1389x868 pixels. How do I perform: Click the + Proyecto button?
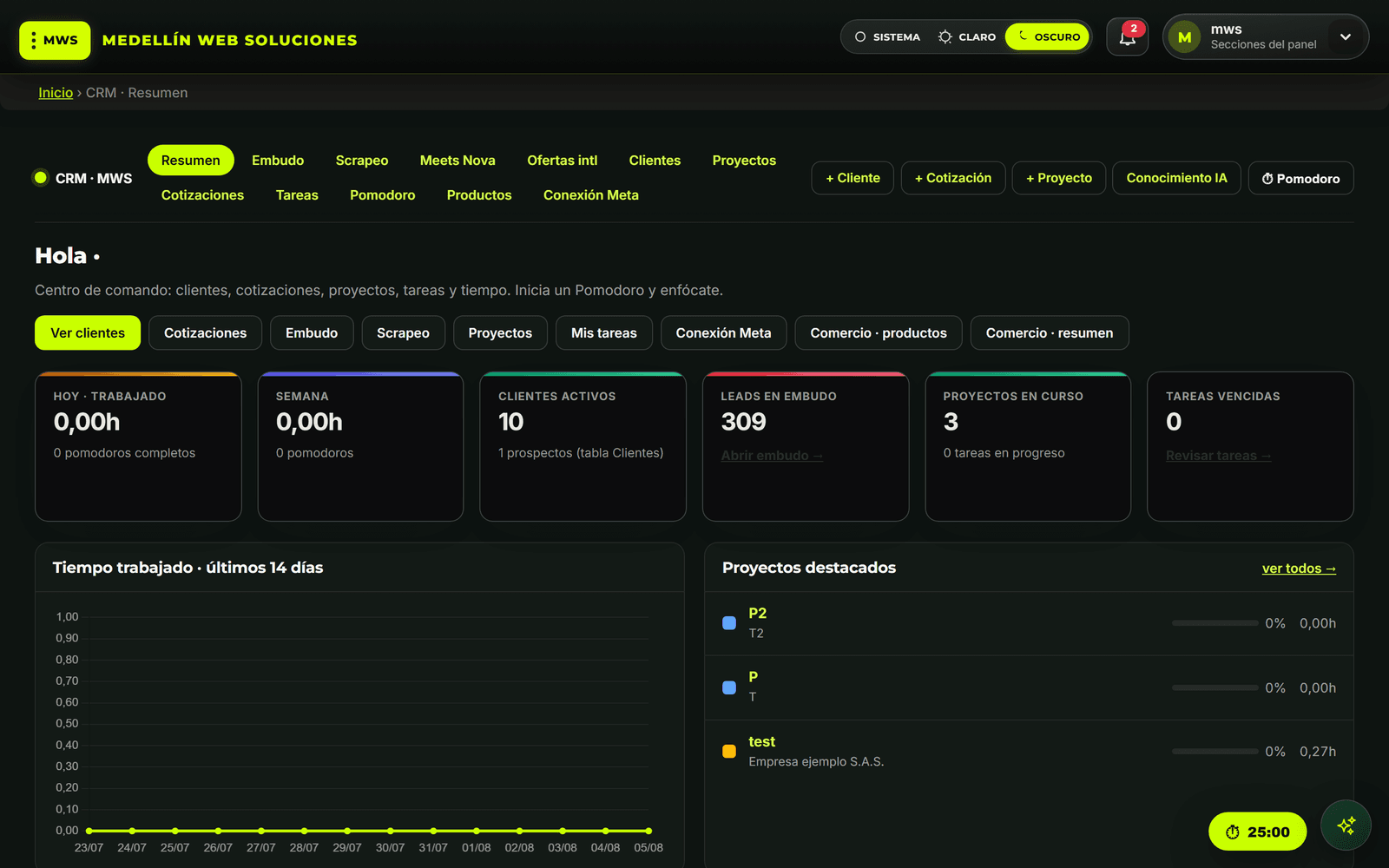click(1059, 178)
